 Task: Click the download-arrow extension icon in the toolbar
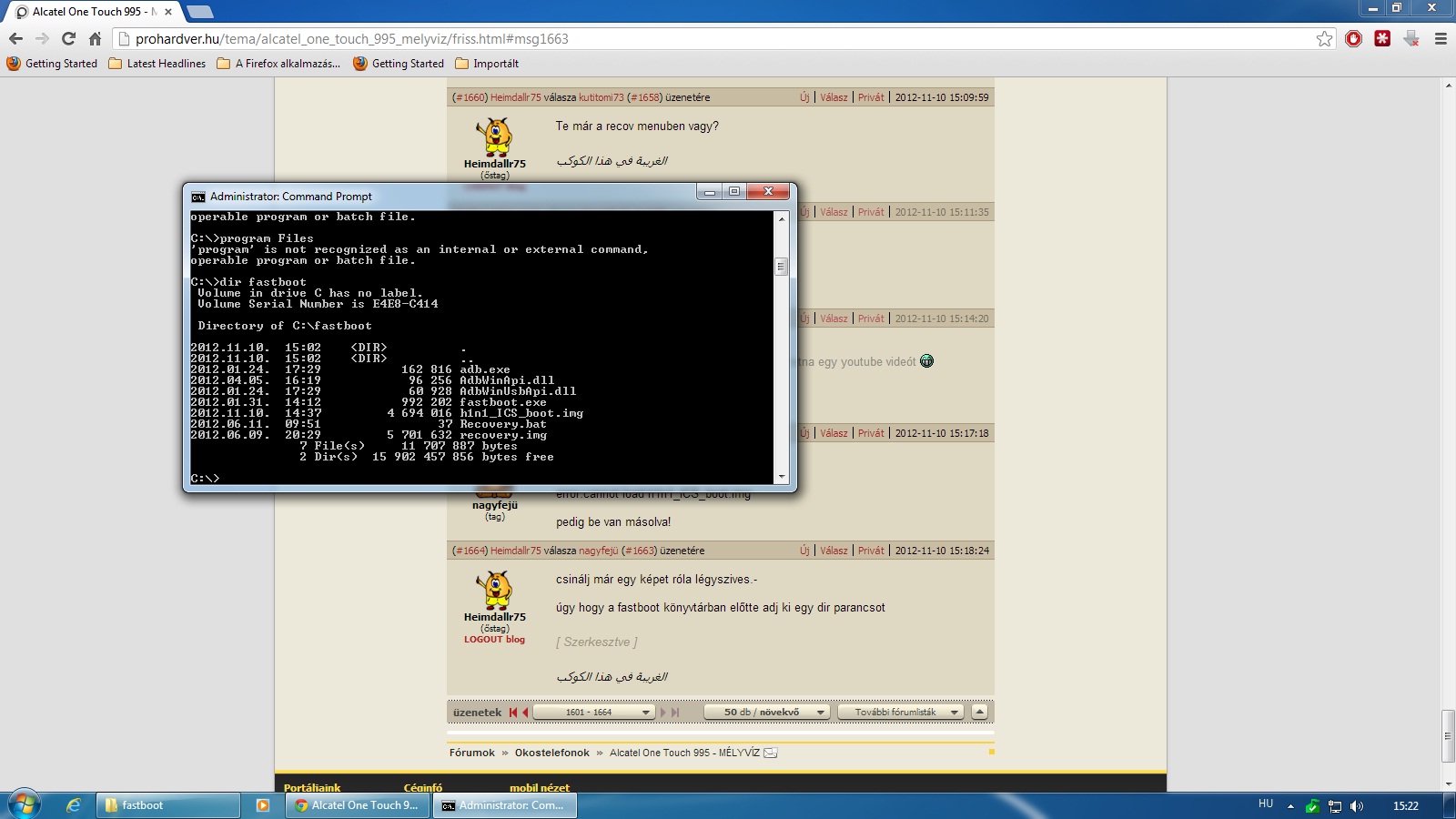click(1411, 38)
